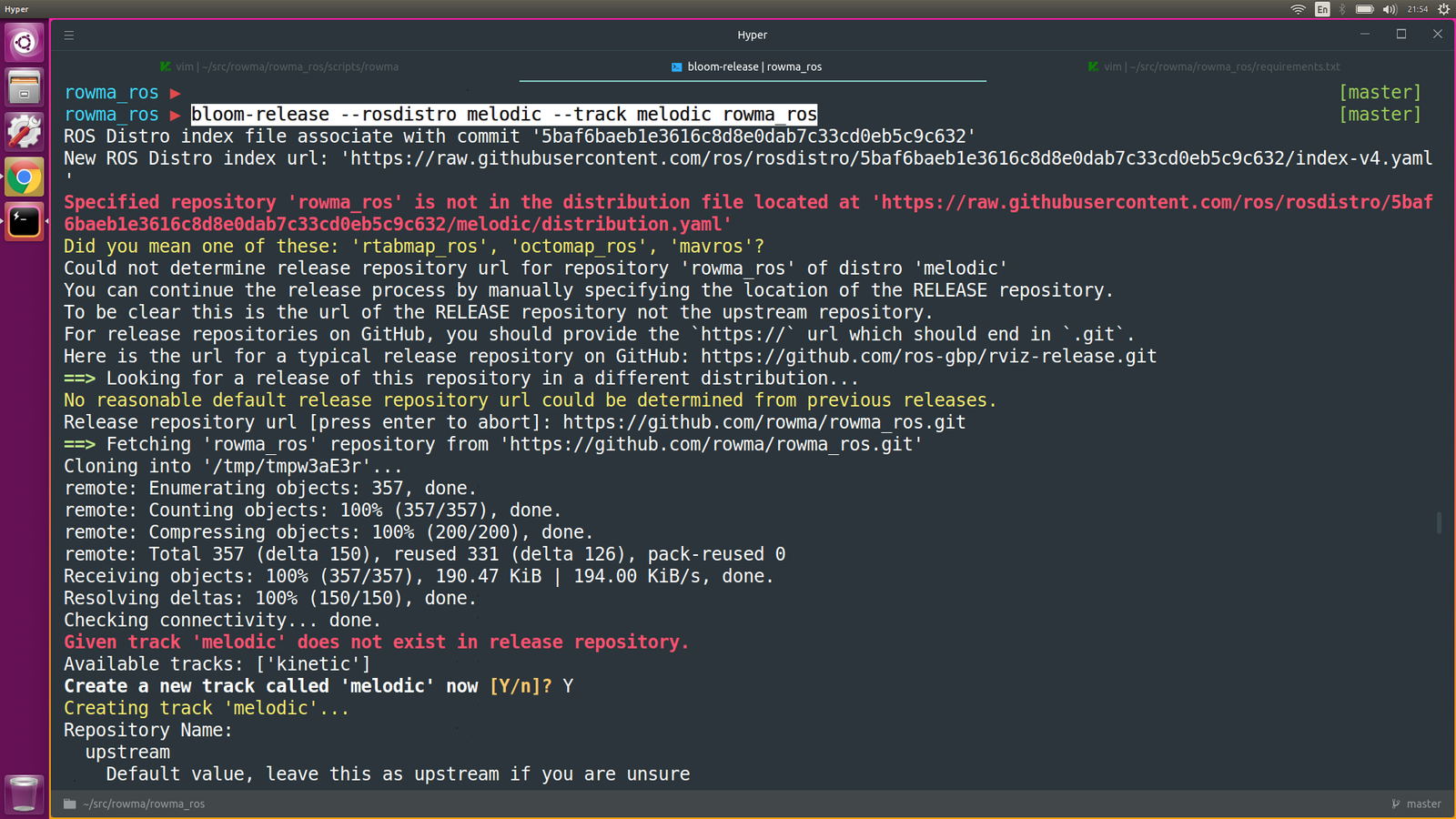This screenshot has width=1456, height=819.
Task: Click the rviz-release.git GitHub URL
Action: (928, 357)
